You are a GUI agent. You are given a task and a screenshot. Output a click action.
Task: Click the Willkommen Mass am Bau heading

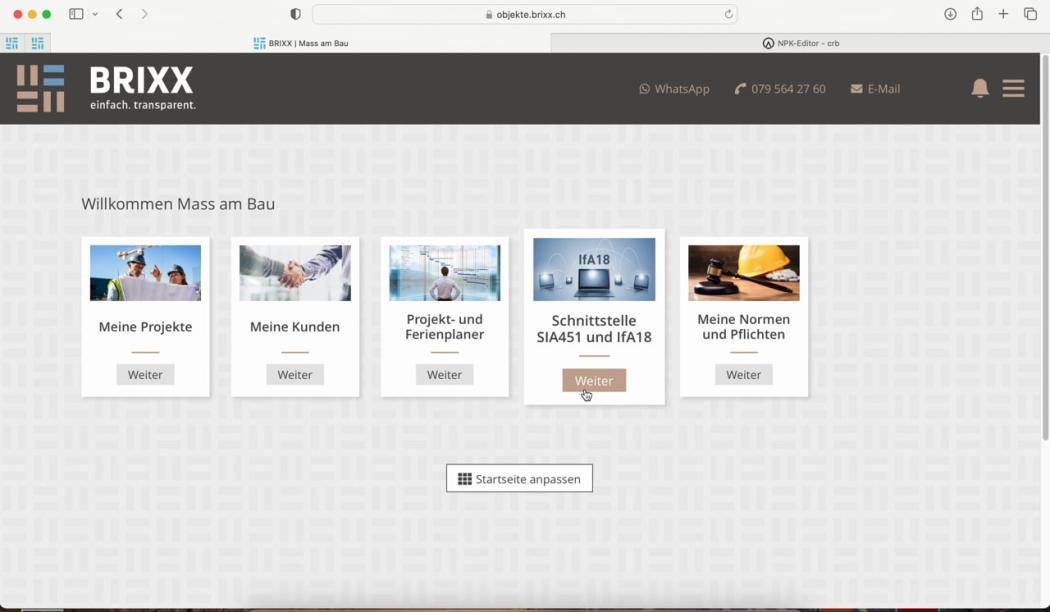[x=178, y=204]
